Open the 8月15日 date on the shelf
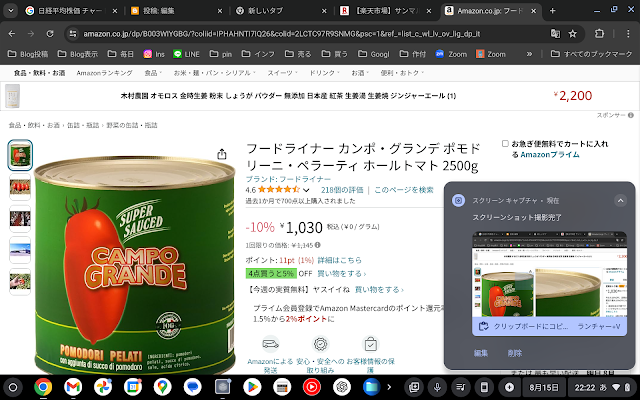640x400 pixels. pyautogui.click(x=543, y=387)
